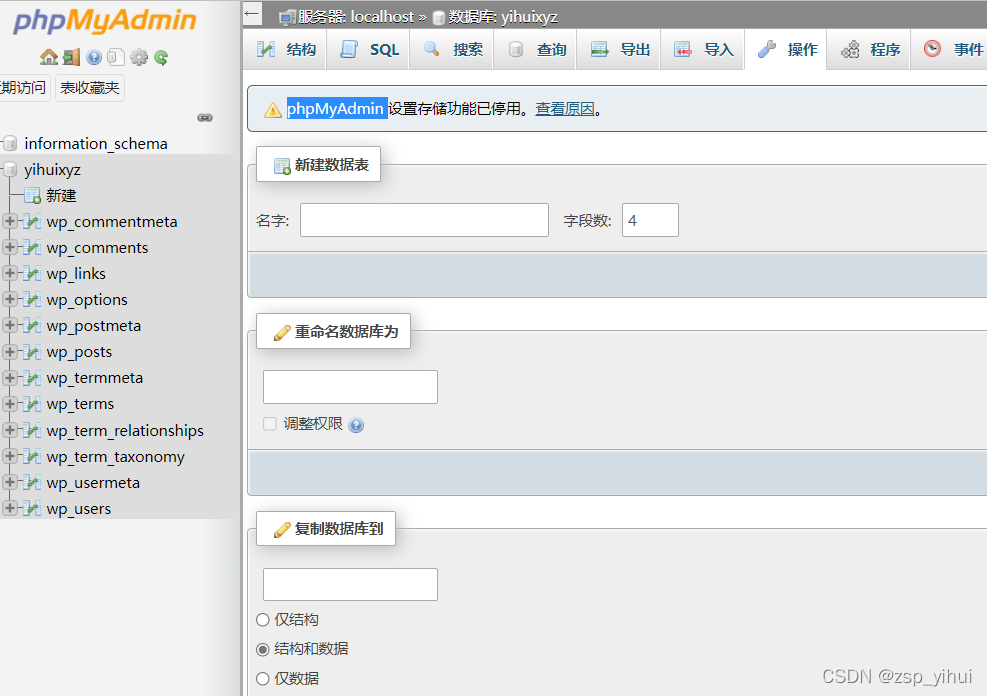Reload navigation panel green arrow icon
Viewport: 987px width, 696px height.
(161, 57)
